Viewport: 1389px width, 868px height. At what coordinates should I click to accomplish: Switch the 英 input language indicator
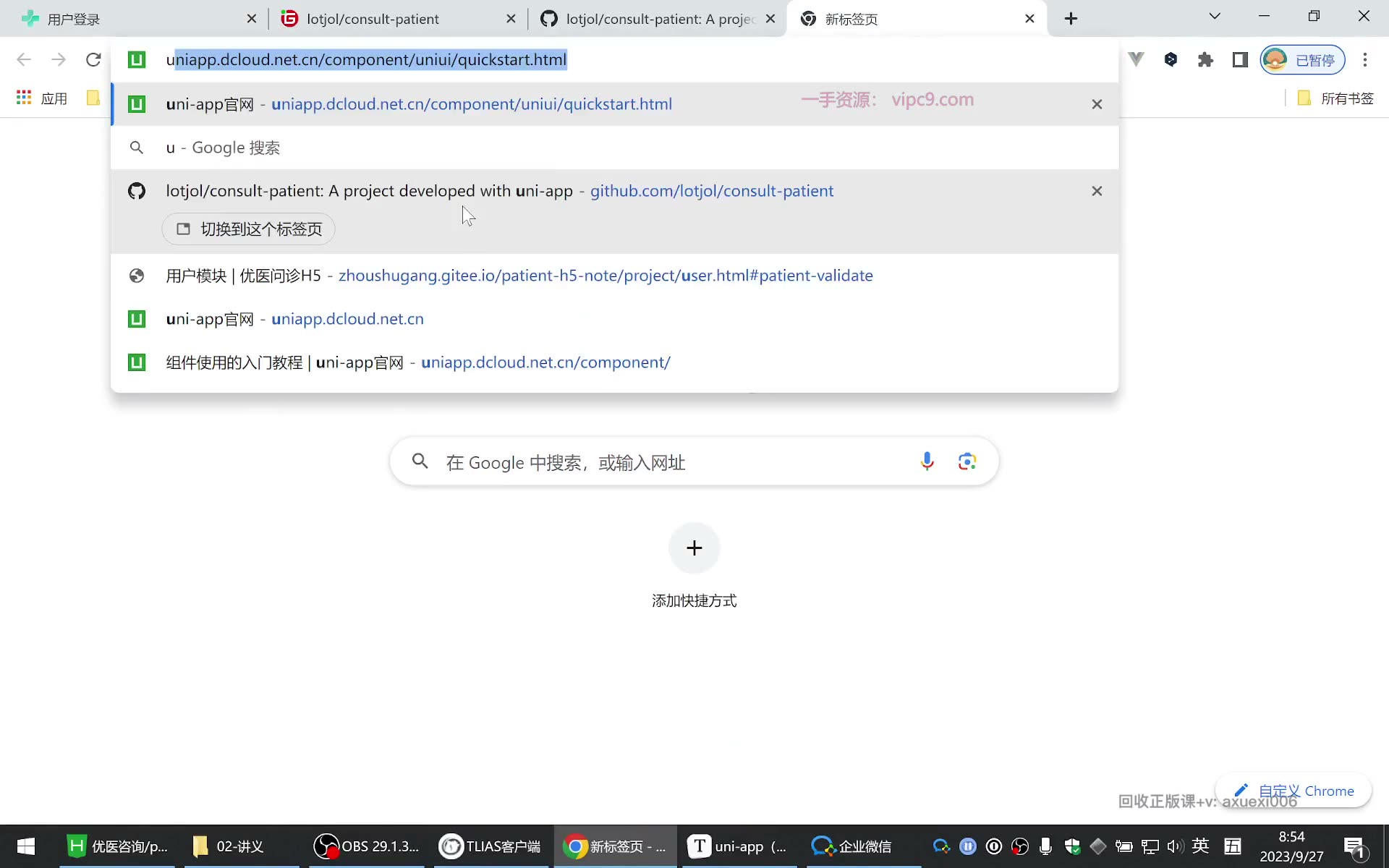(1201, 846)
